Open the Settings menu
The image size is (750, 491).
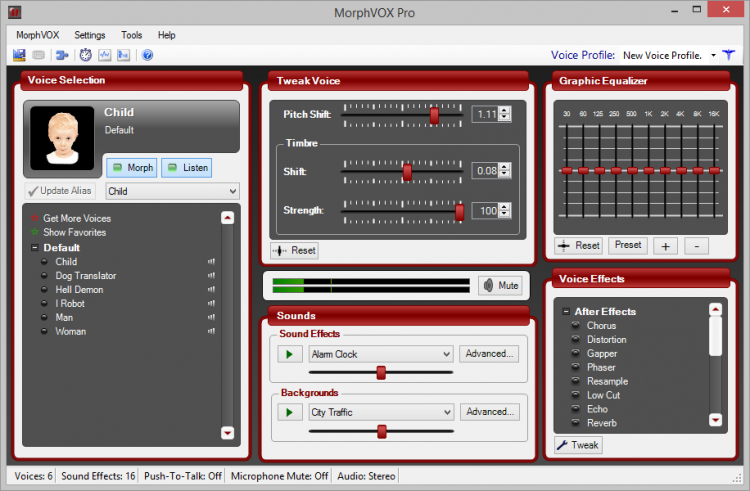click(x=89, y=35)
